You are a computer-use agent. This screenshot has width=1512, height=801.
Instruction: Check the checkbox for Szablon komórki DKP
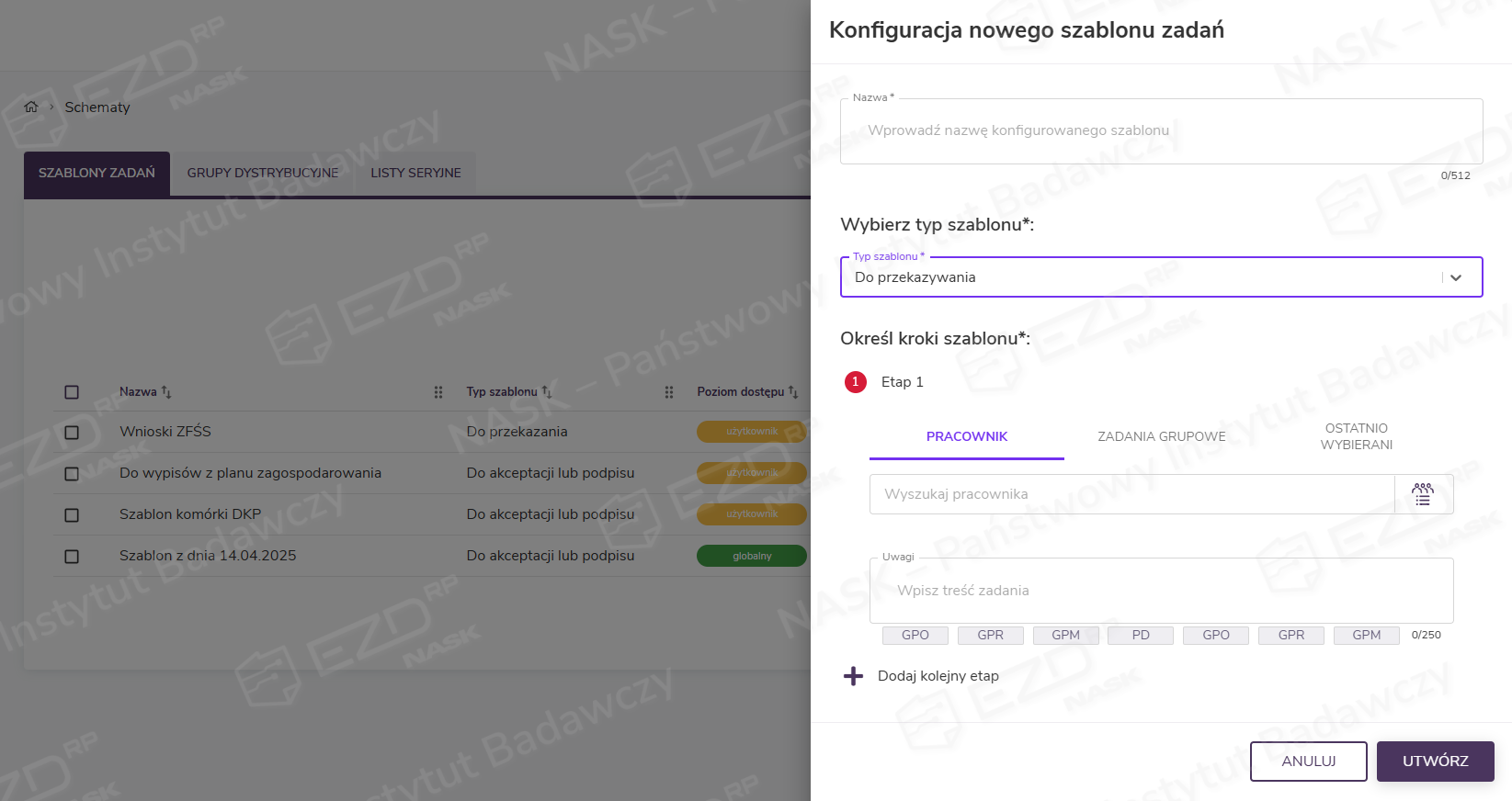pos(72,514)
